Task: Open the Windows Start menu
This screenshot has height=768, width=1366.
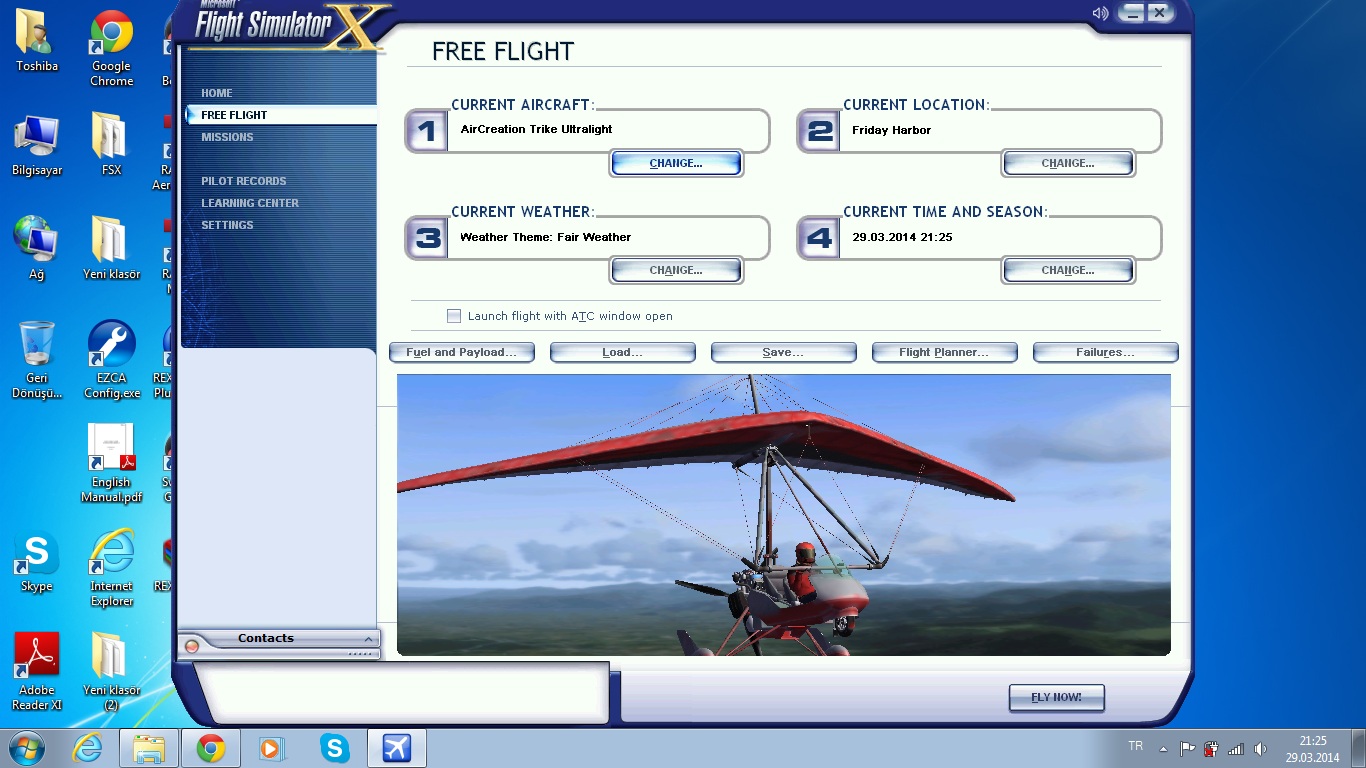Action: point(26,748)
